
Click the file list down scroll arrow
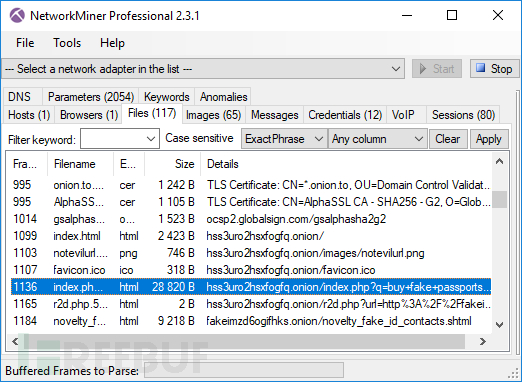499,325
